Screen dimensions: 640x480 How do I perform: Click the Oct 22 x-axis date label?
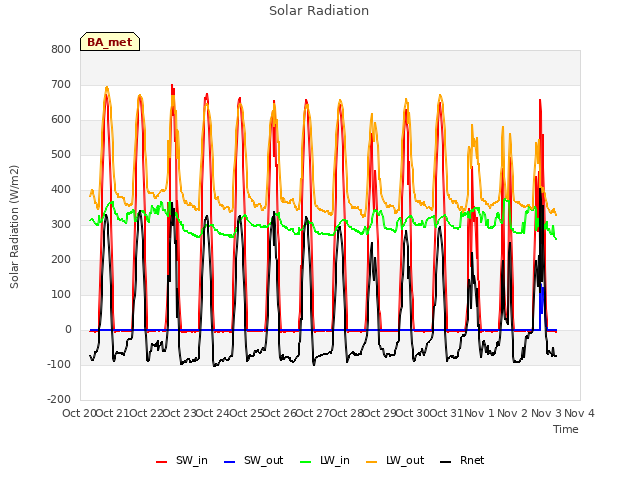(x=147, y=413)
